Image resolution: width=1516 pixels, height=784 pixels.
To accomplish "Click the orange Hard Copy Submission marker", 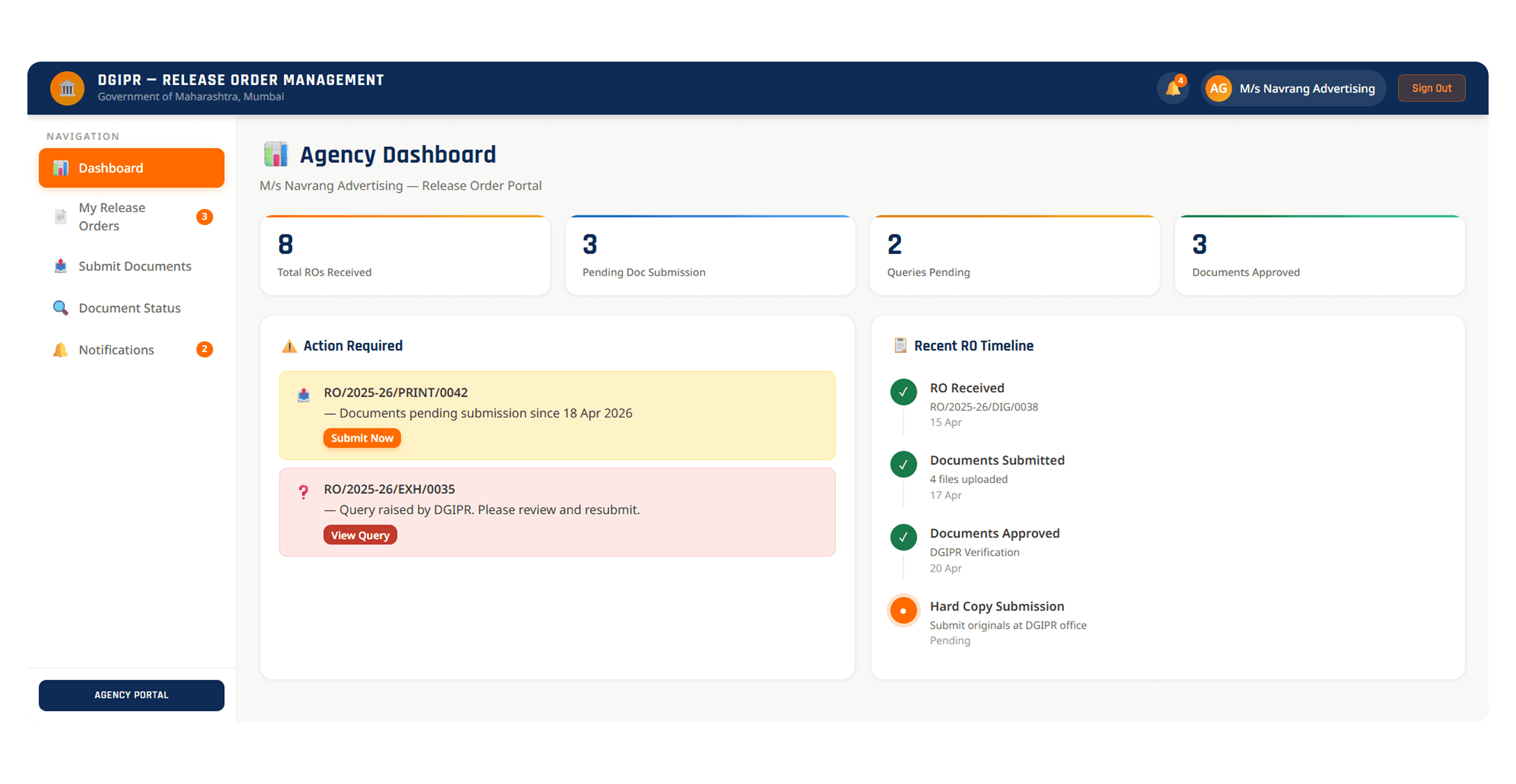I will pos(904,611).
